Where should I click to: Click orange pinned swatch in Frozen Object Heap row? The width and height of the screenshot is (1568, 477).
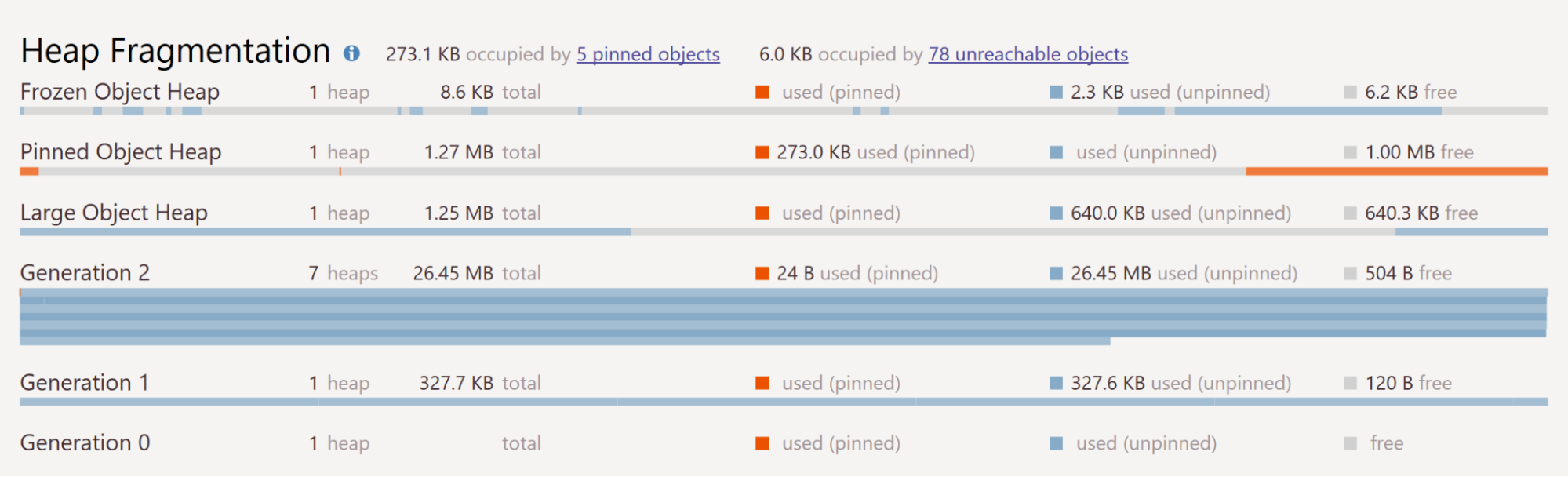(x=762, y=93)
